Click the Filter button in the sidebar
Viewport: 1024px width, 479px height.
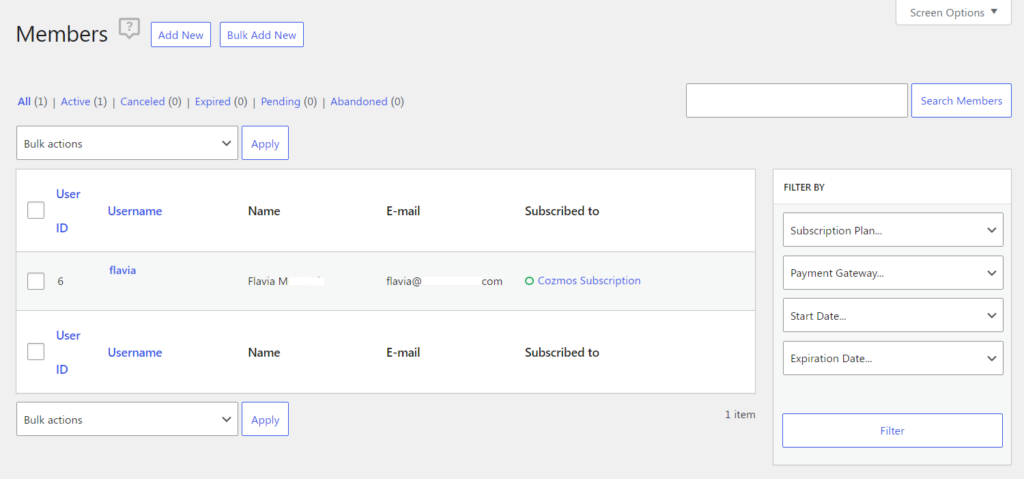892,431
